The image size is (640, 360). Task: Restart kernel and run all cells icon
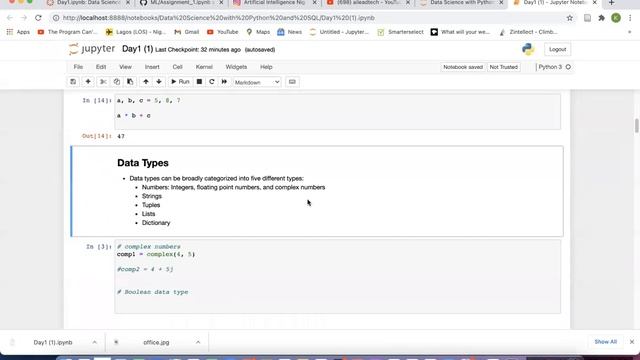[224, 82]
